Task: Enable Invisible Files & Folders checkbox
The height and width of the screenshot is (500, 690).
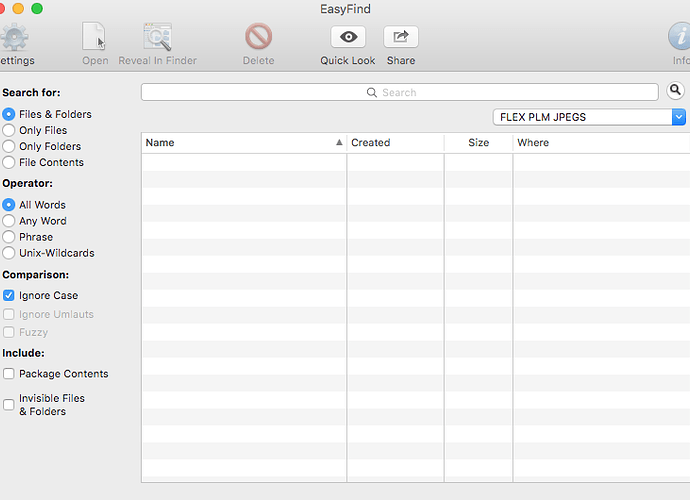Action: [8, 404]
